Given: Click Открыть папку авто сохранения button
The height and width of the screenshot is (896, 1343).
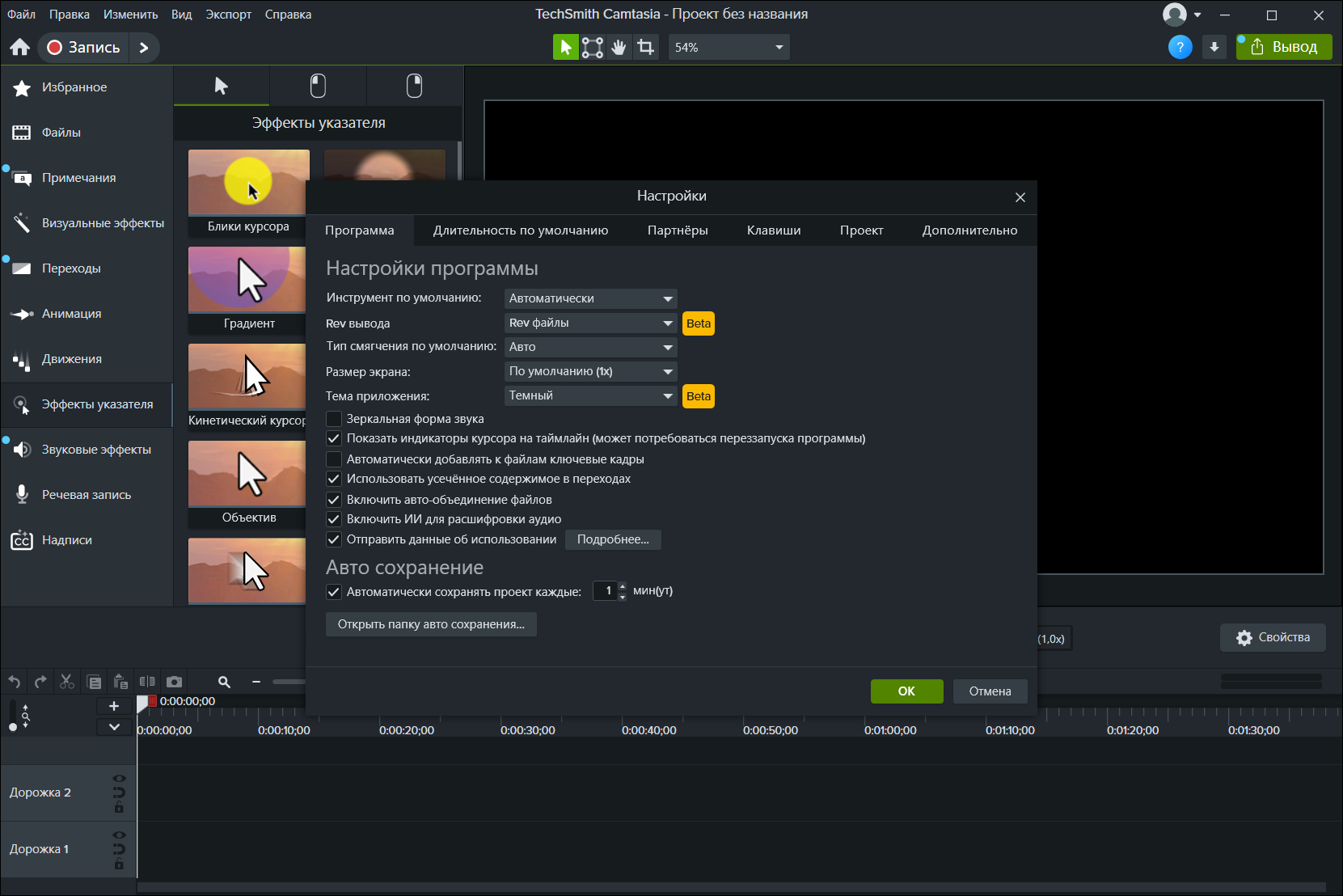Looking at the screenshot, I should (431, 624).
